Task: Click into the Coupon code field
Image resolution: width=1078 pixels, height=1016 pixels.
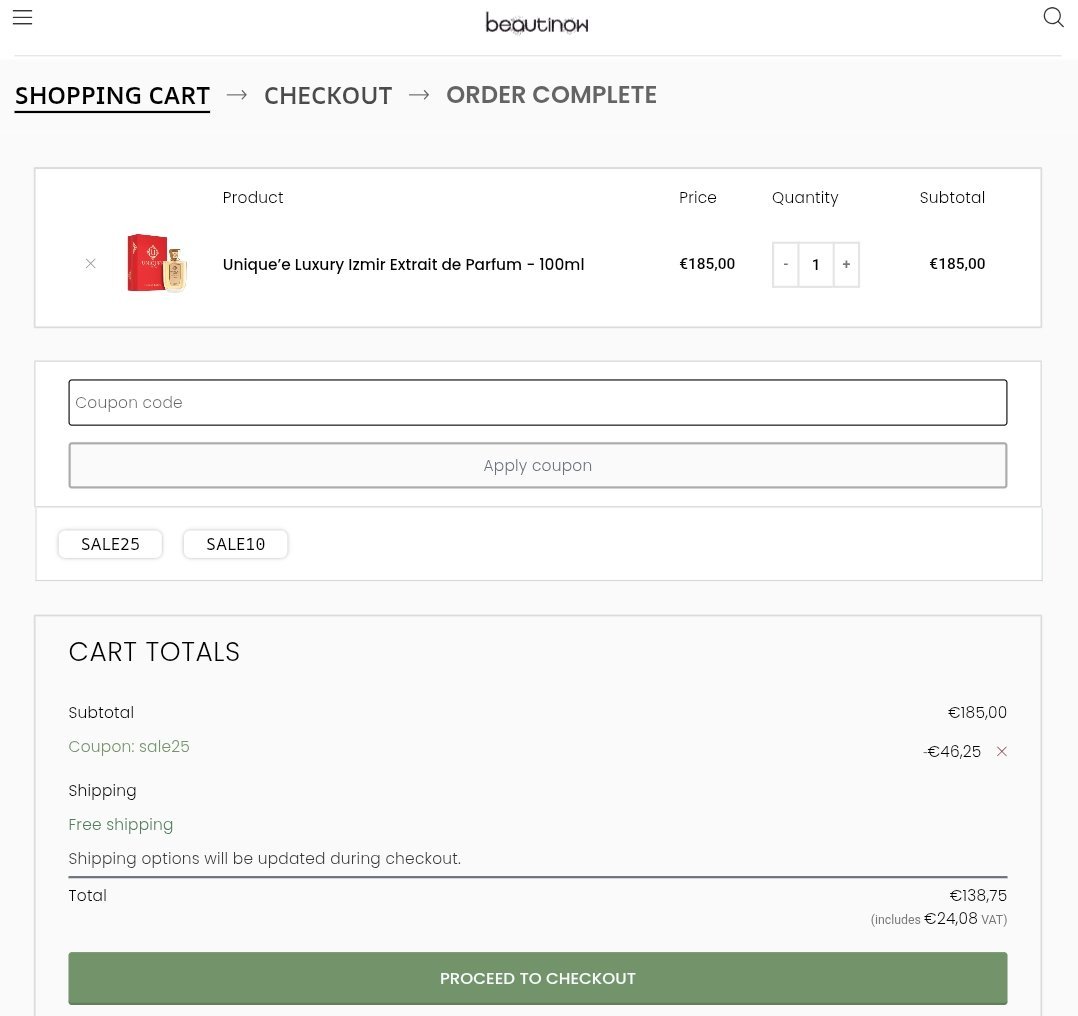Action: pyautogui.click(x=538, y=402)
